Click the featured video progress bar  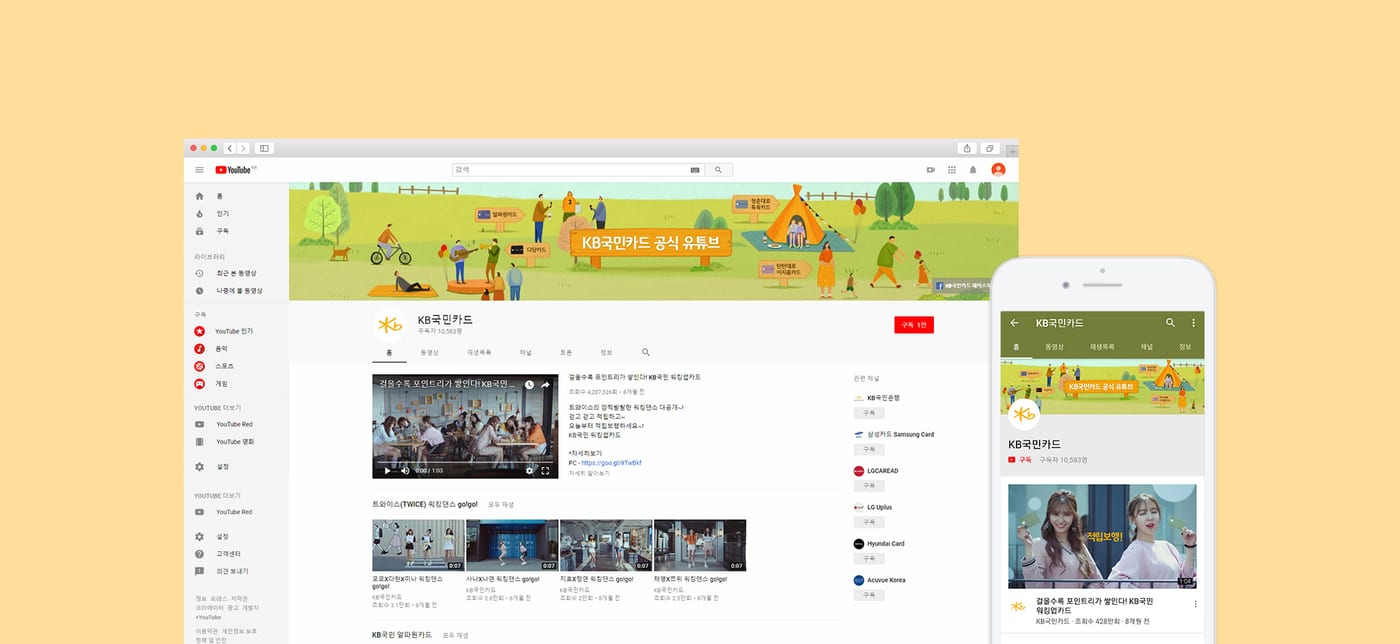(465, 462)
